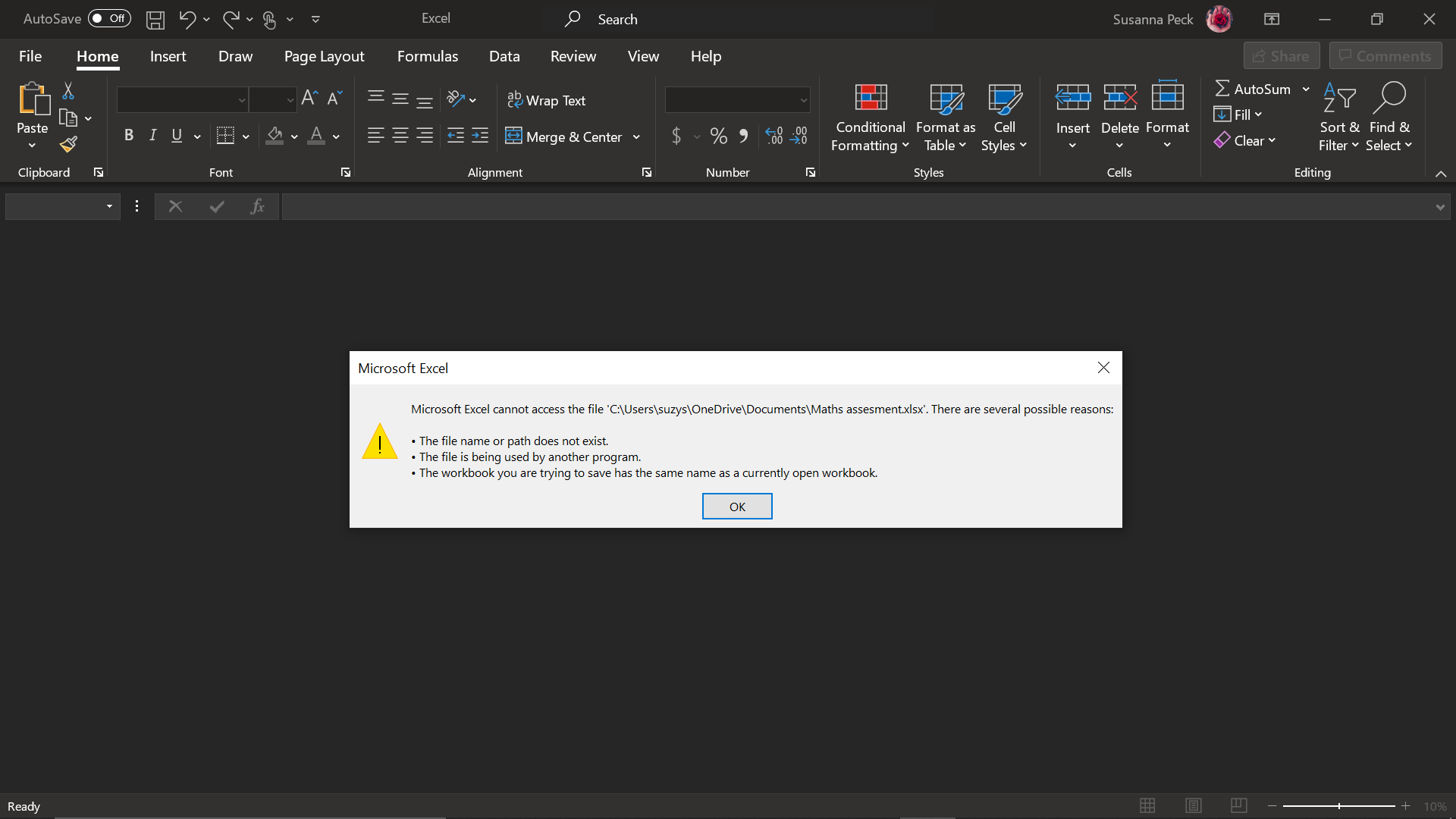
Task: Click the Comma Style icon
Action: click(744, 136)
